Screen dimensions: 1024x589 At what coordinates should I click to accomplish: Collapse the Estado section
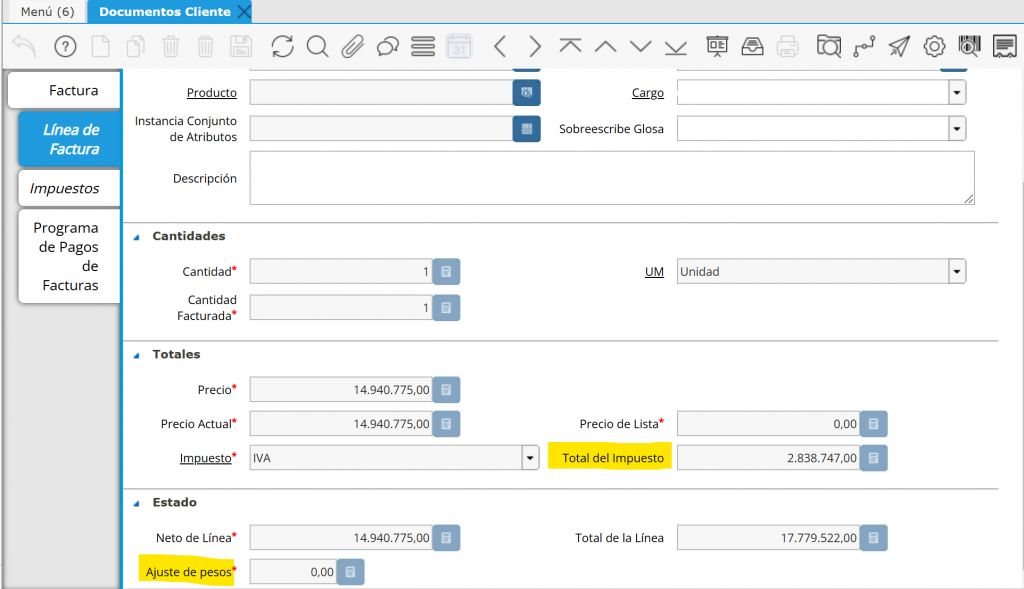pos(136,503)
